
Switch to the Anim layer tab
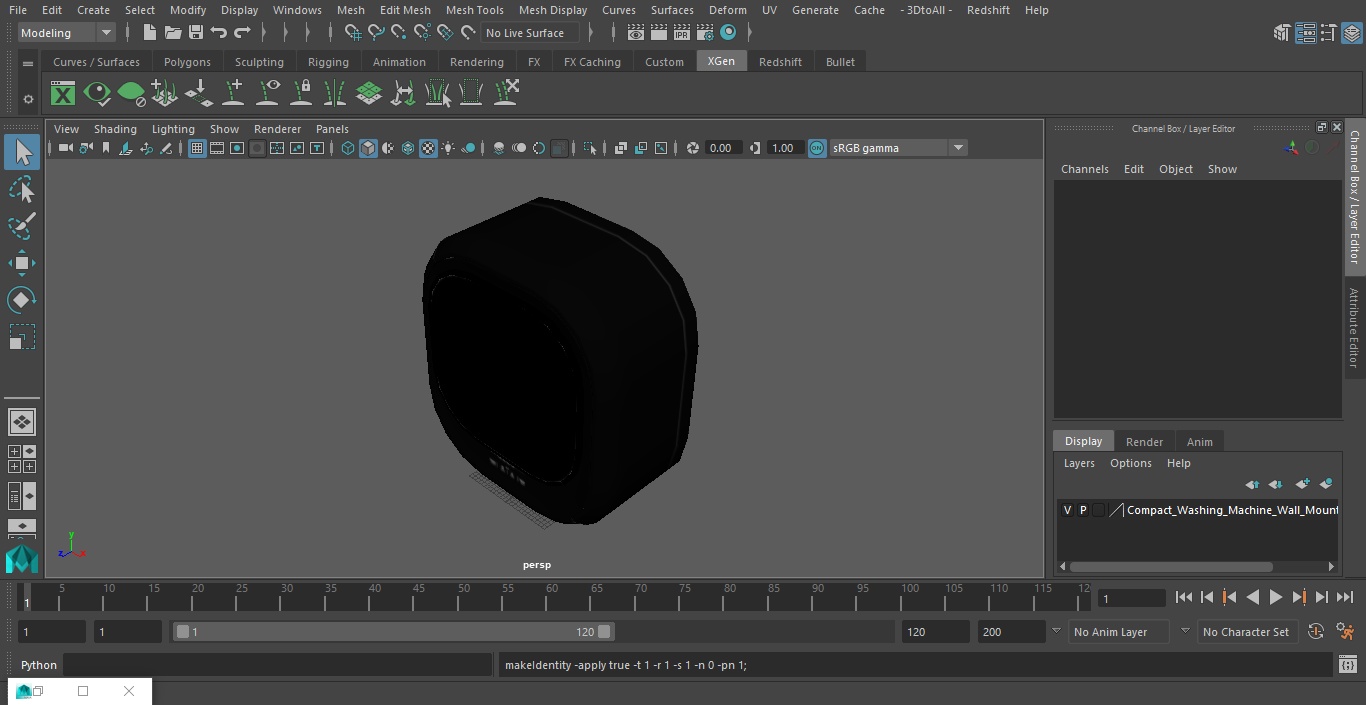[1199, 442]
